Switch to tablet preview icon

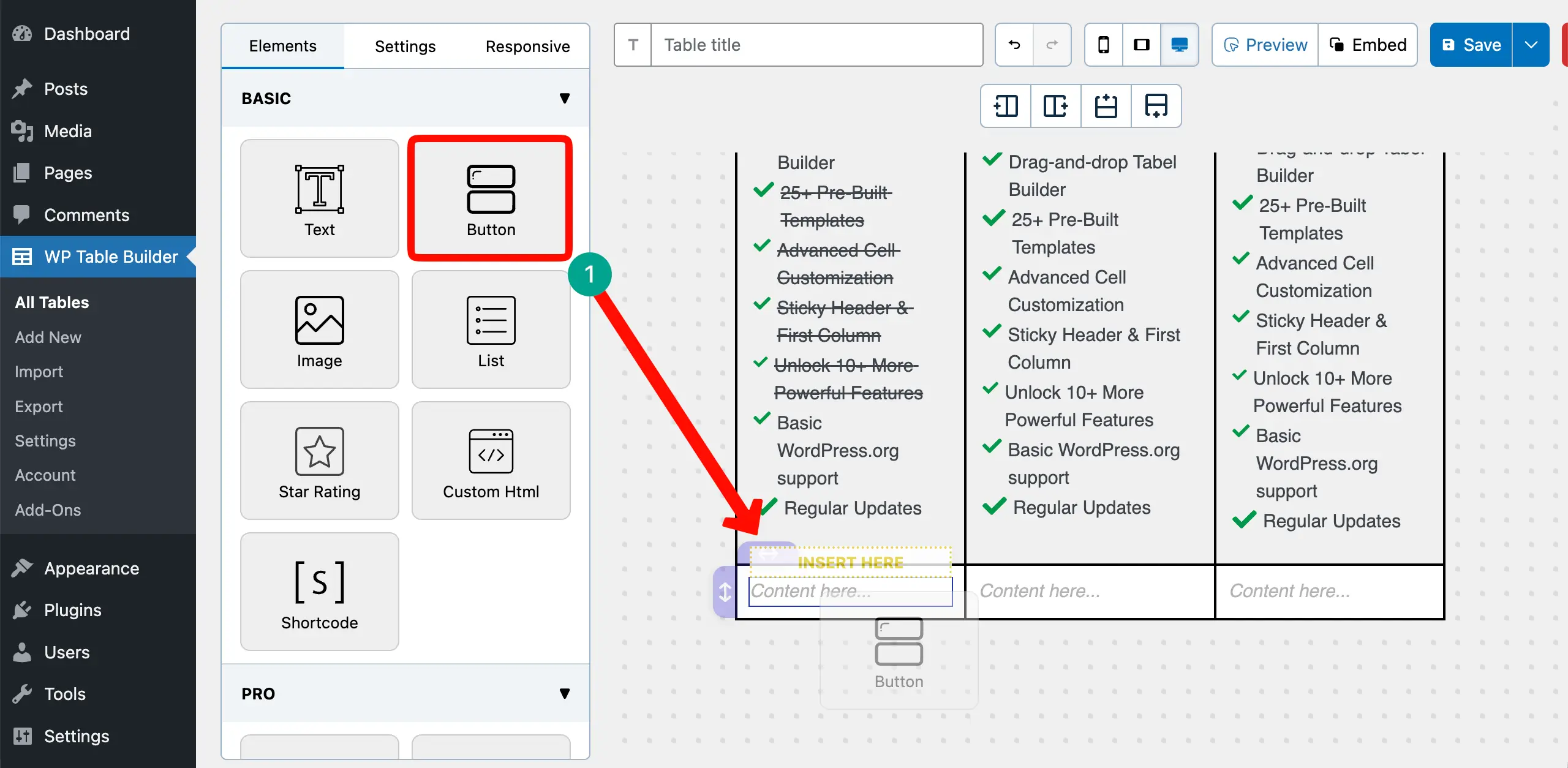pyautogui.click(x=1142, y=45)
